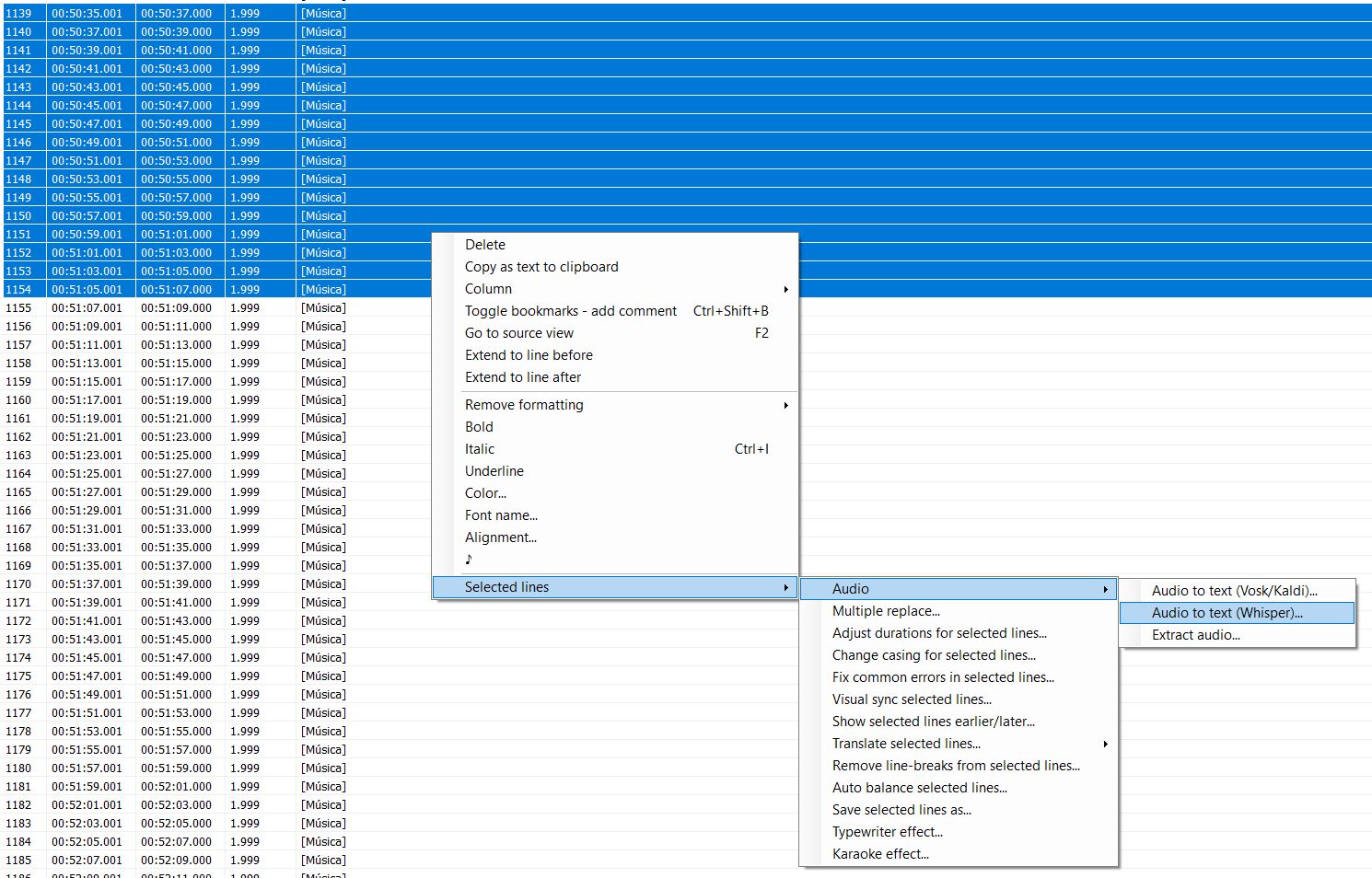Viewport: 1372px width, 878px height.
Task: Expand the Translate selected lines submenu
Action: coord(905,743)
